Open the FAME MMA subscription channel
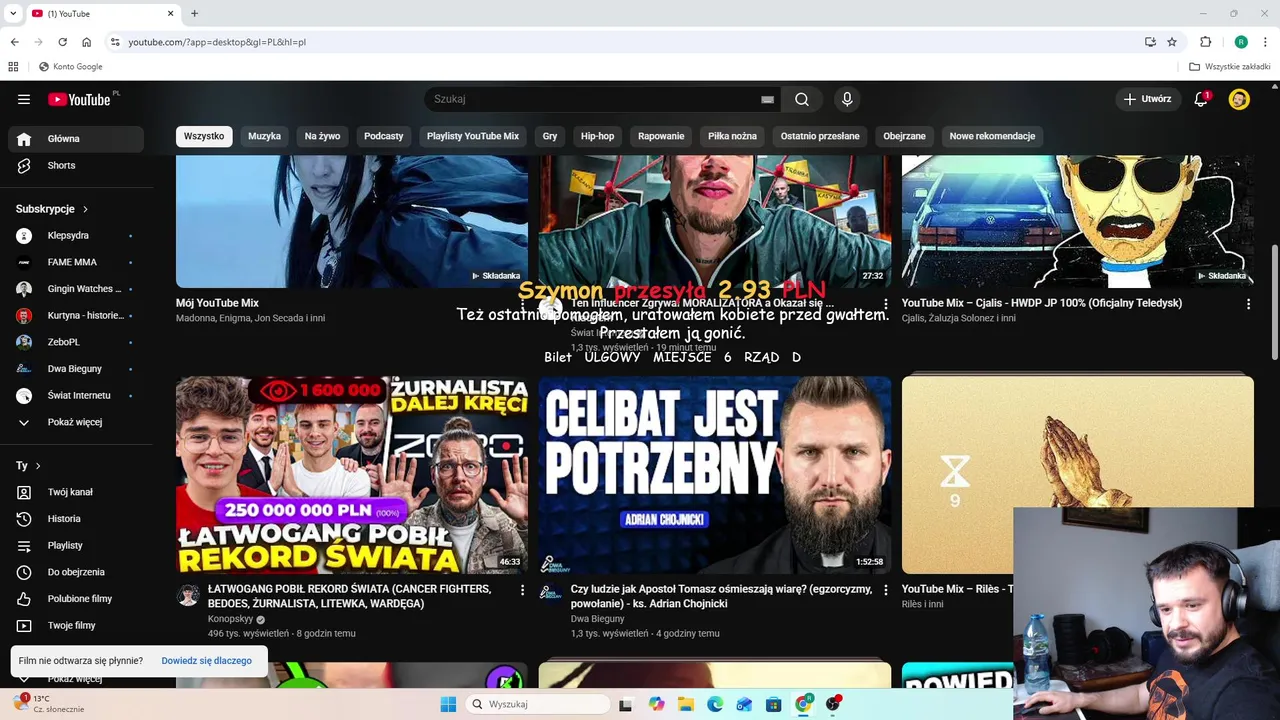The height and width of the screenshot is (720, 1280). [76, 262]
